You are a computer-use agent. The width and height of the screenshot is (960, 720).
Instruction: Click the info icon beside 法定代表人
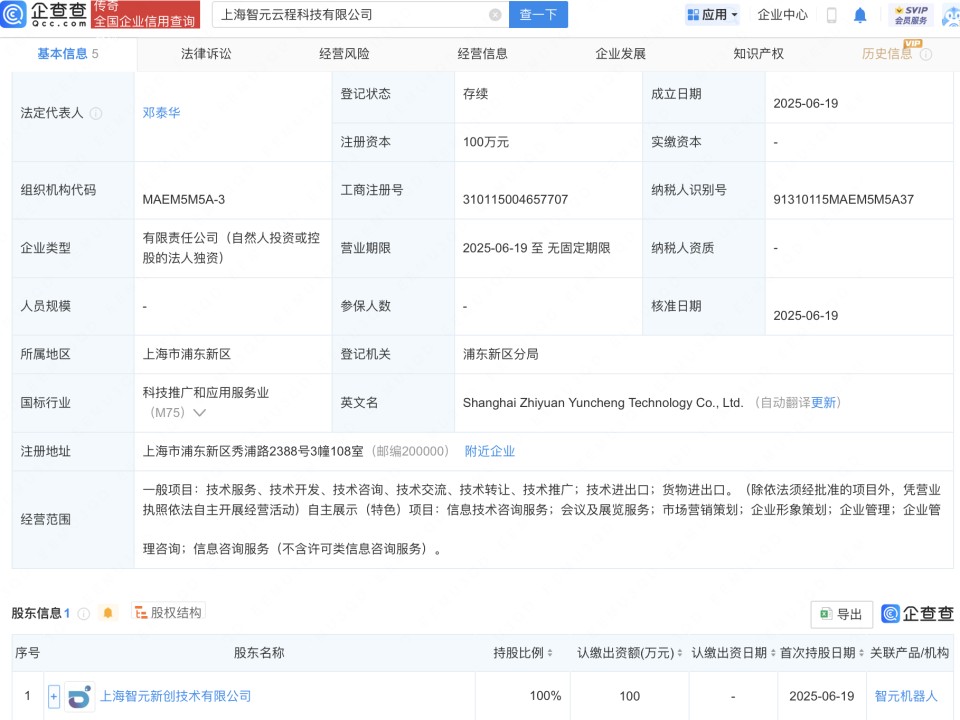[96, 113]
